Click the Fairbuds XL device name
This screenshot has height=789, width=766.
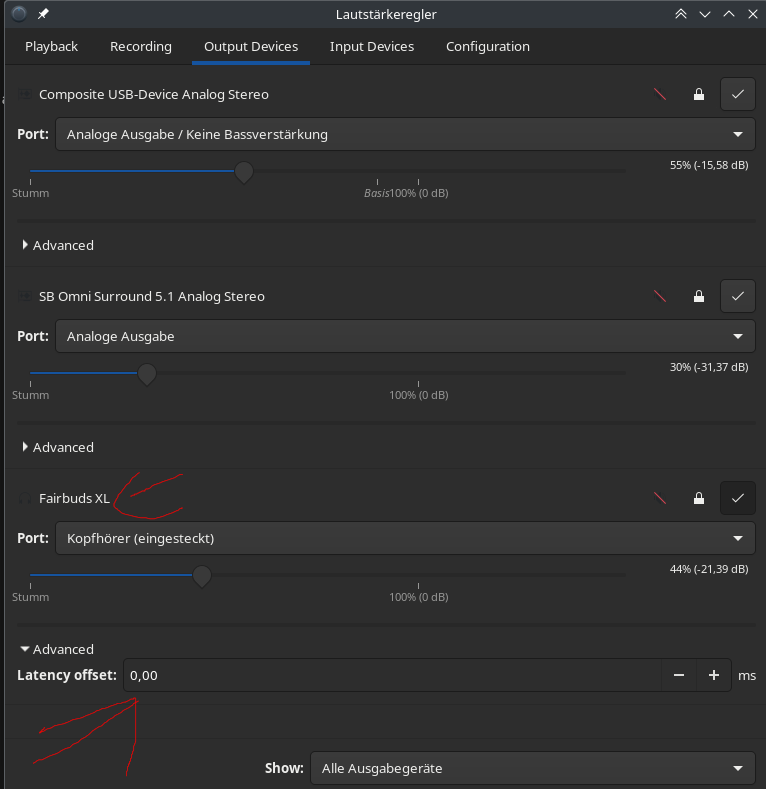pos(74,498)
